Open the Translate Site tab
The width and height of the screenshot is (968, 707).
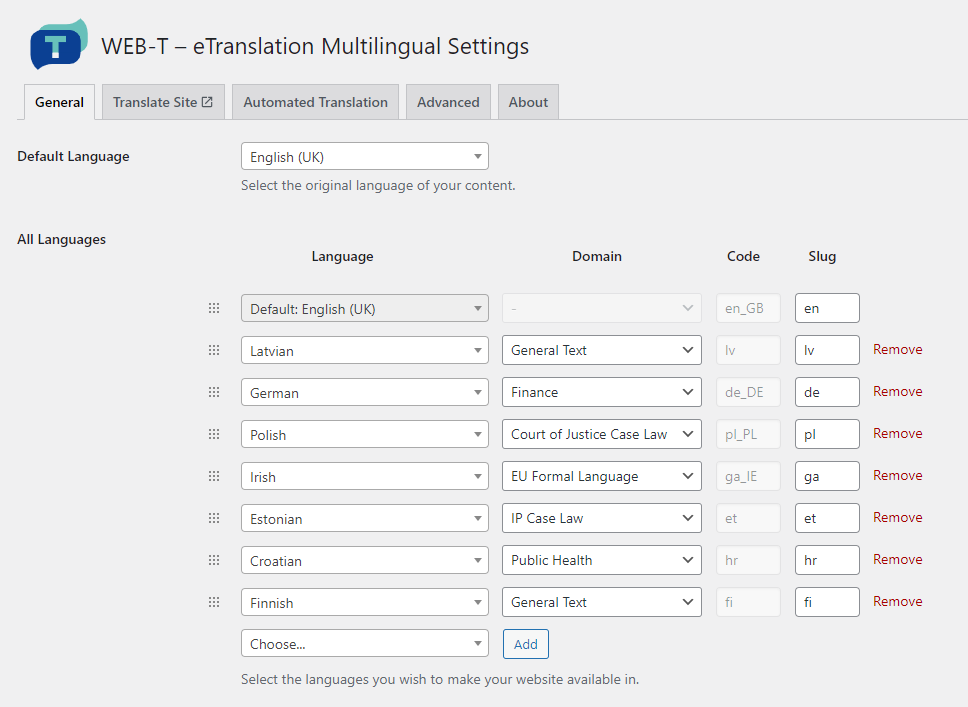click(163, 102)
